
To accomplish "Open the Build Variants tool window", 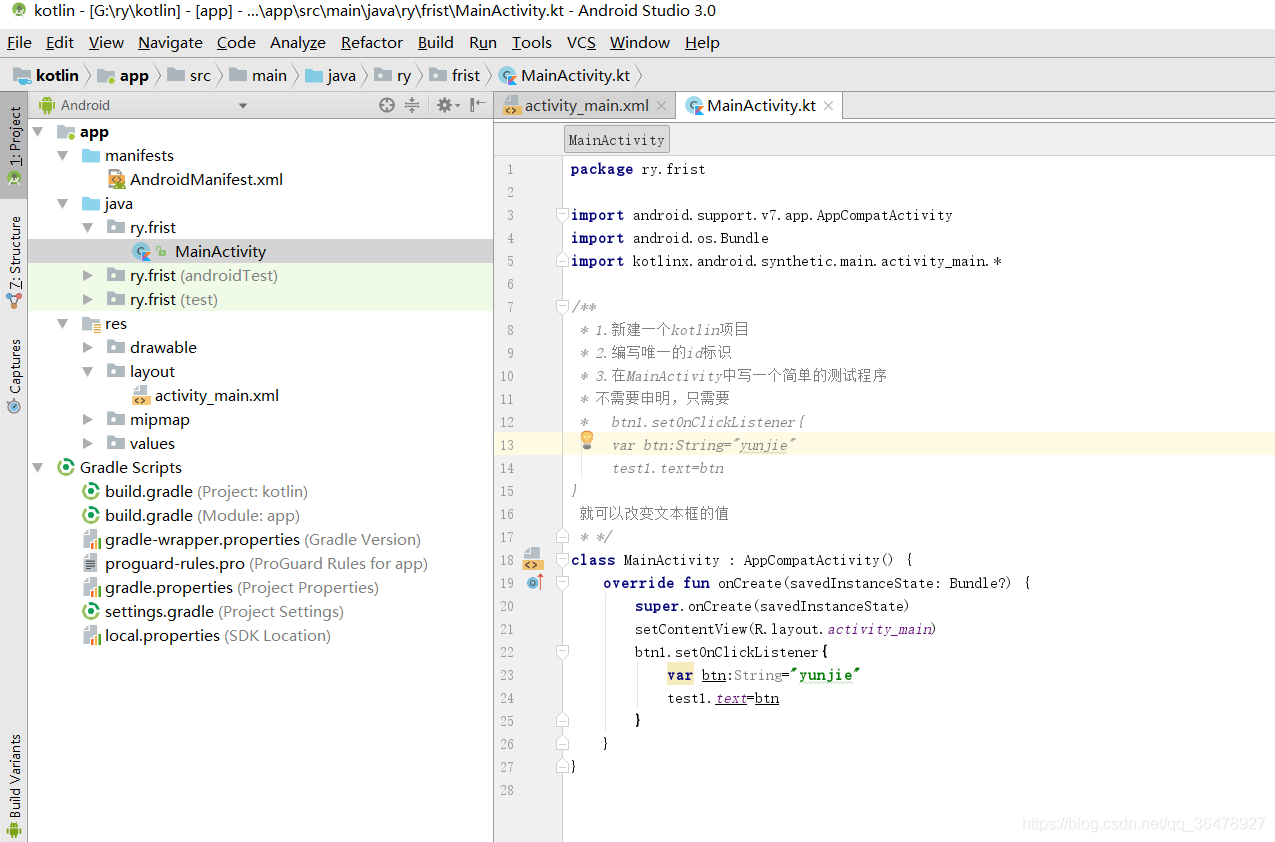I will 14,786.
